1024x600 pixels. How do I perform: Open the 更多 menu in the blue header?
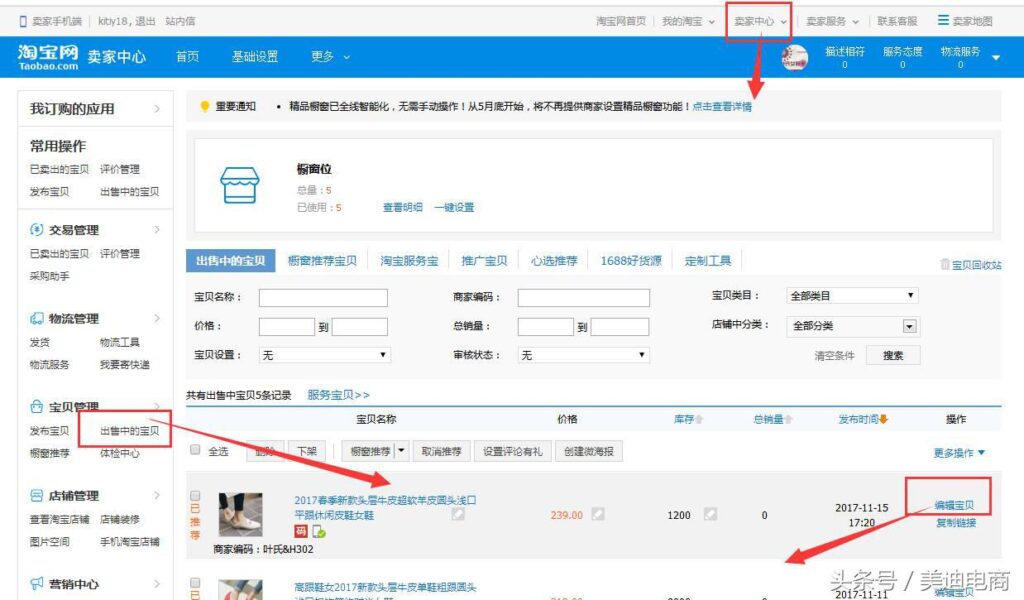pyautogui.click(x=330, y=57)
